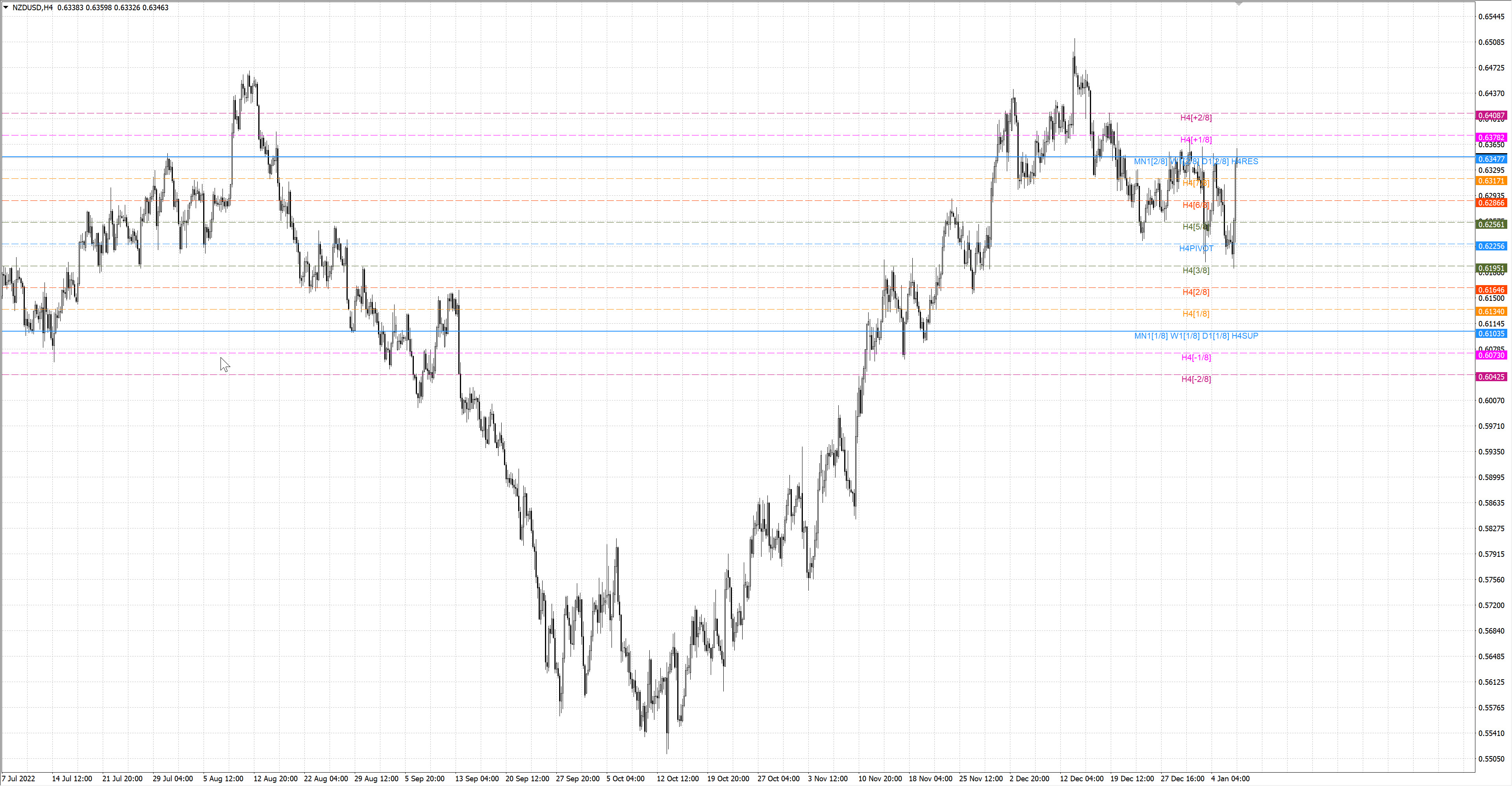Click the 14 Jul 12:00 time label
The height and width of the screenshot is (786, 1512).
72,779
